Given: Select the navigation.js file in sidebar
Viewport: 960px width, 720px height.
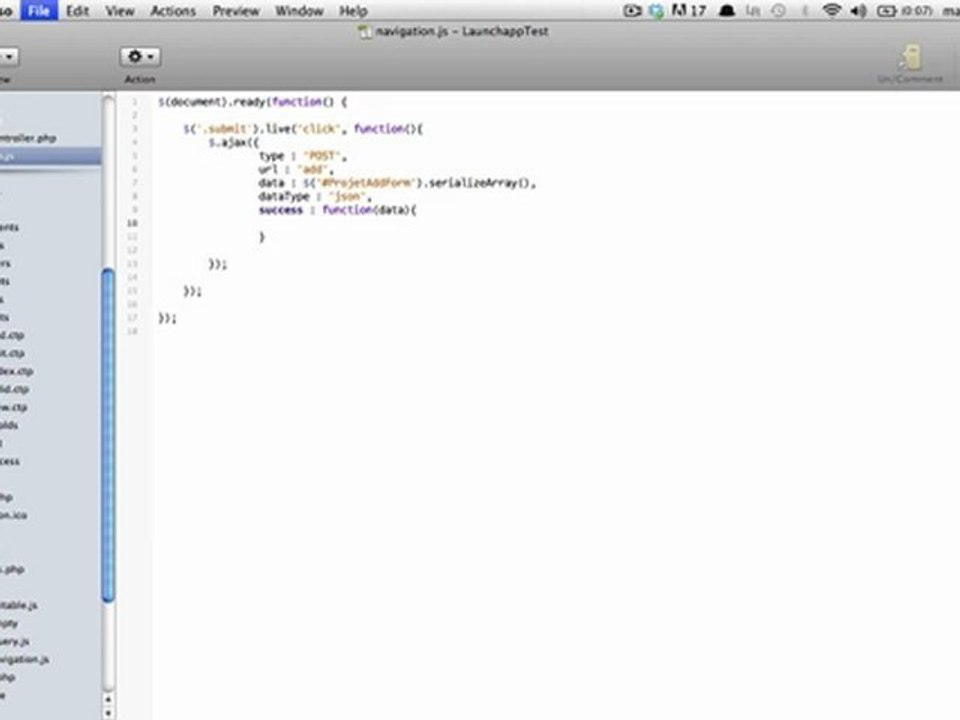Looking at the screenshot, I should tap(24, 659).
